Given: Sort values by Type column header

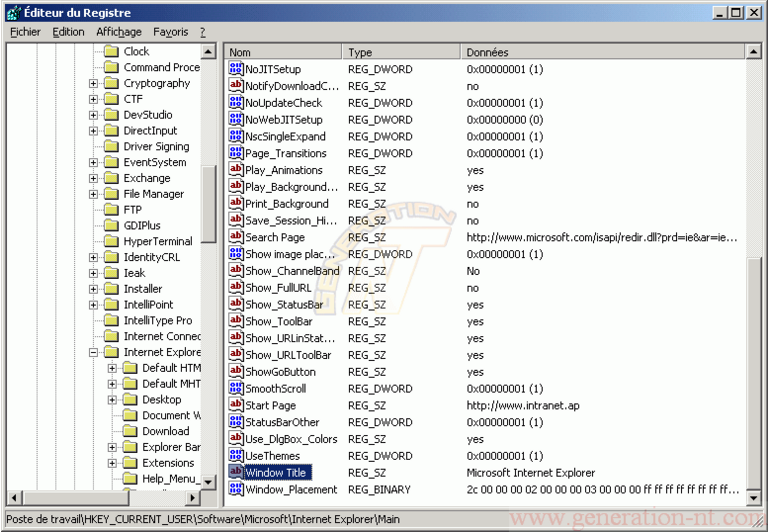Looking at the screenshot, I should click(x=401, y=52).
